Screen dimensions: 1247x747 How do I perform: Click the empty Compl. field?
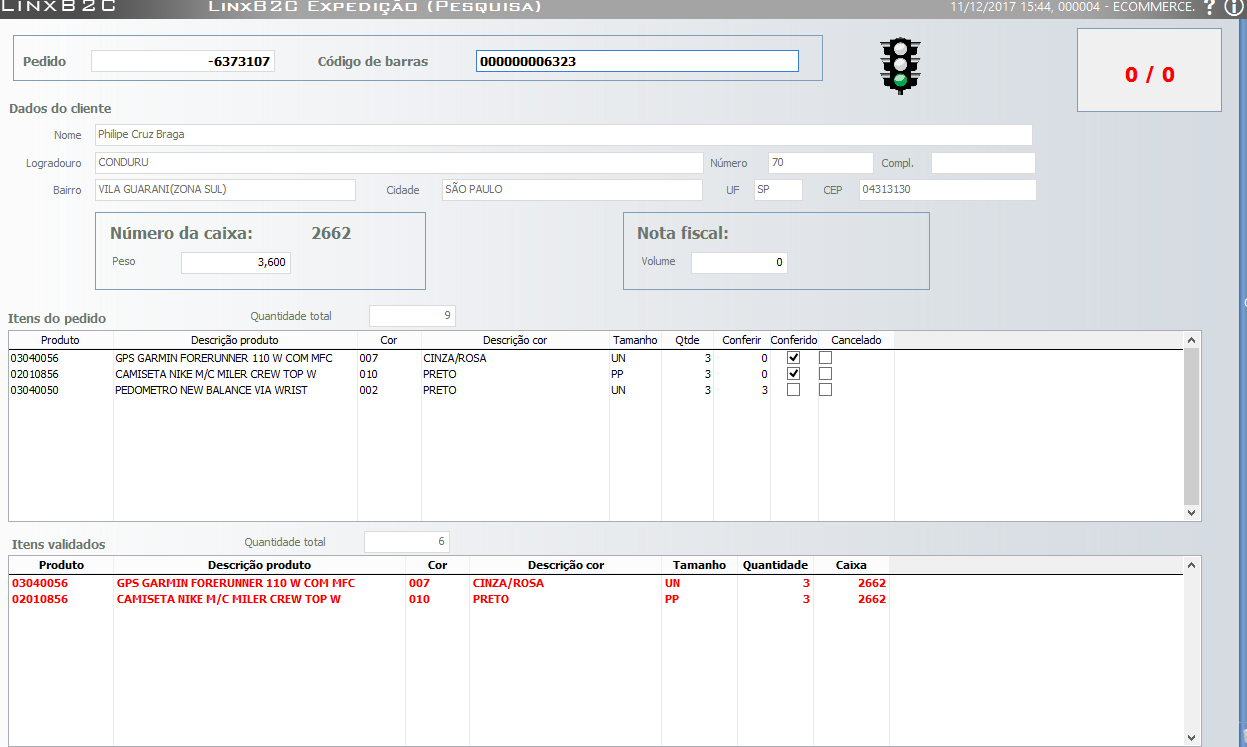point(983,163)
